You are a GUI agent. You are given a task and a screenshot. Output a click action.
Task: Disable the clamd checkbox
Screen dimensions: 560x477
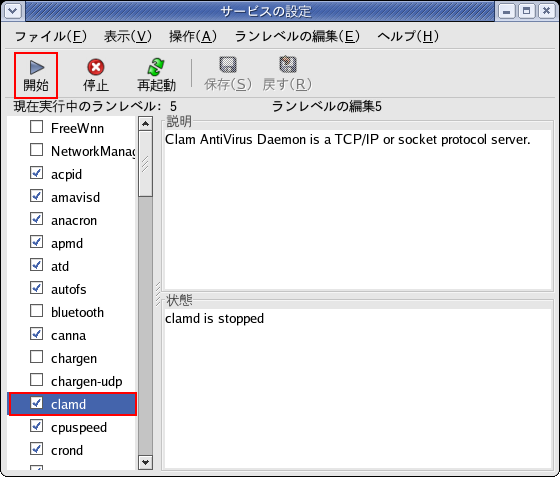pos(36,403)
